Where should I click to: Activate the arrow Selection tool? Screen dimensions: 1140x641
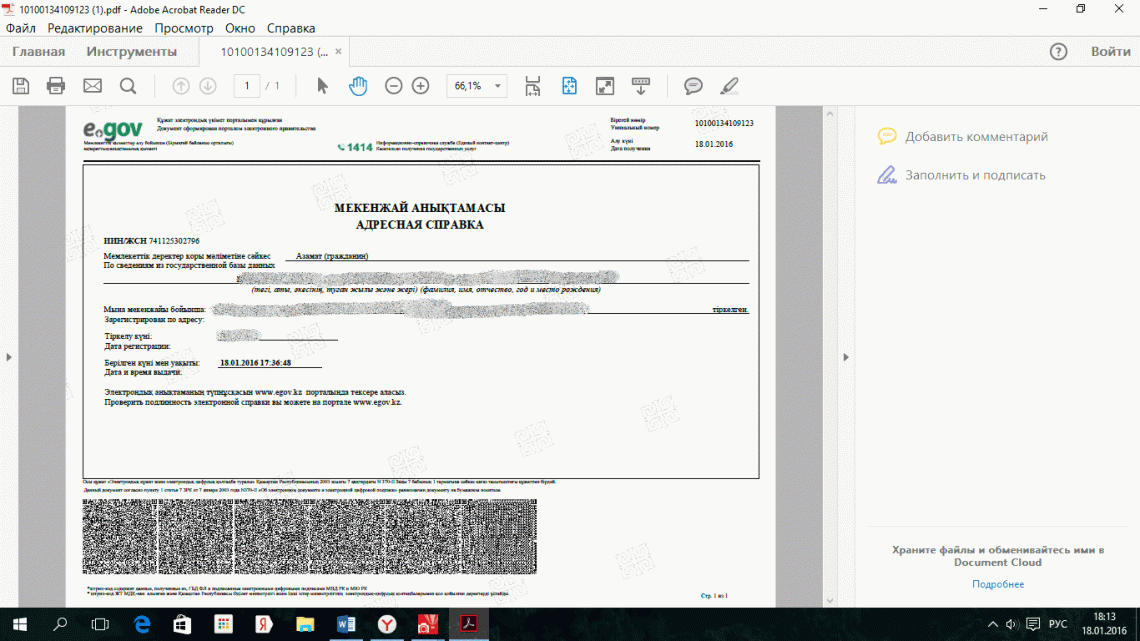322,86
